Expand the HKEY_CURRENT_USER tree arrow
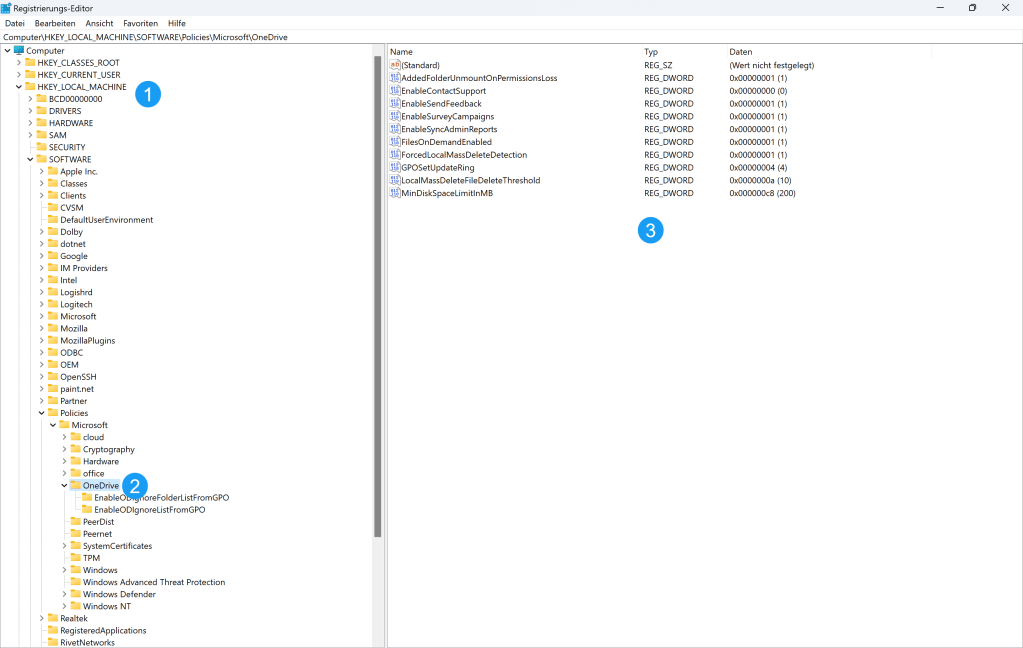The image size is (1023, 648). 19,74
